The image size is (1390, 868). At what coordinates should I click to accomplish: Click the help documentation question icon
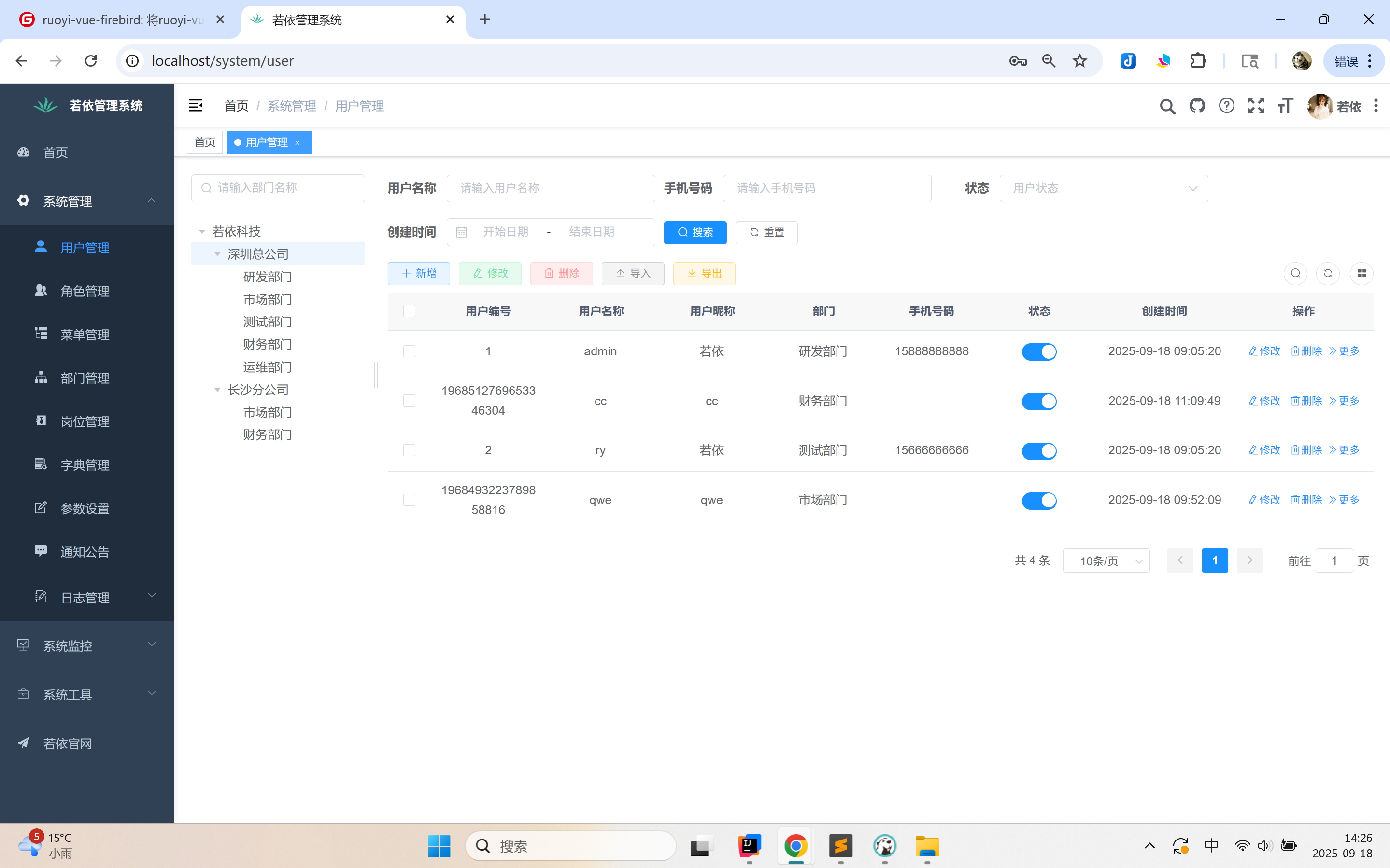(1226, 106)
